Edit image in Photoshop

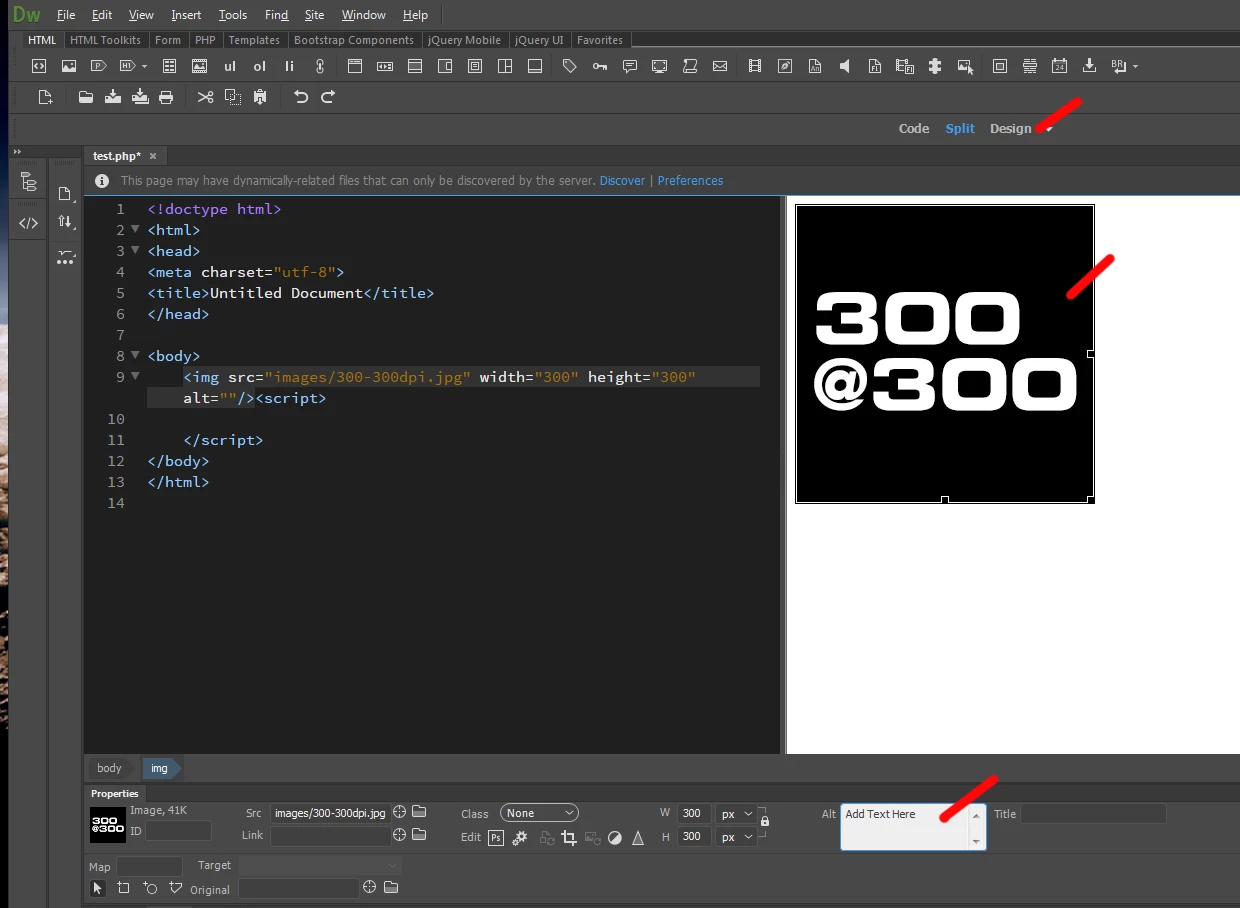coord(496,838)
